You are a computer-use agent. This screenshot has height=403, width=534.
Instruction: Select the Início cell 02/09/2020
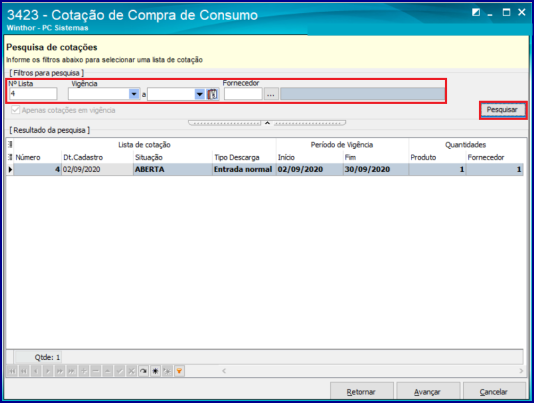(310, 169)
